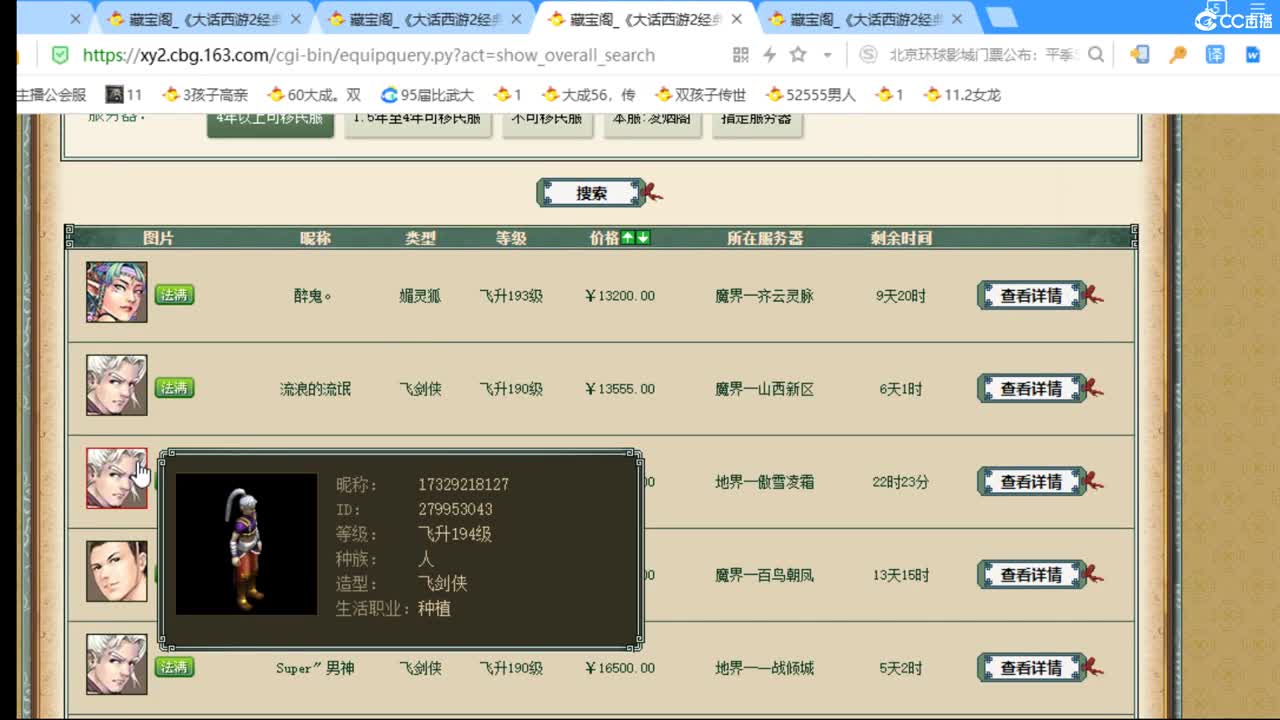This screenshot has height=720, width=1280.
Task: Close the first partially visible tab
Action: click(x=75, y=19)
